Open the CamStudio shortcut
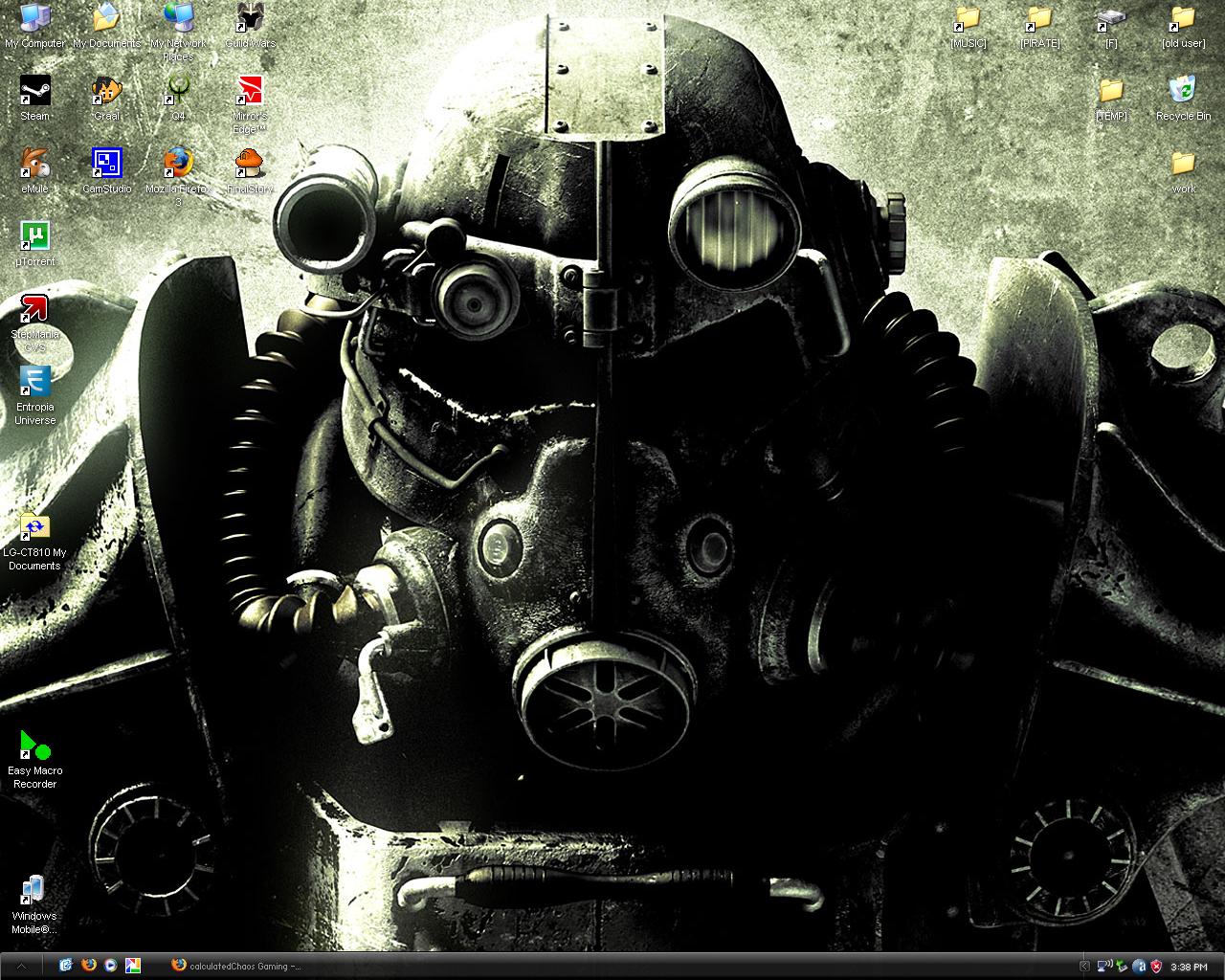 (106, 171)
